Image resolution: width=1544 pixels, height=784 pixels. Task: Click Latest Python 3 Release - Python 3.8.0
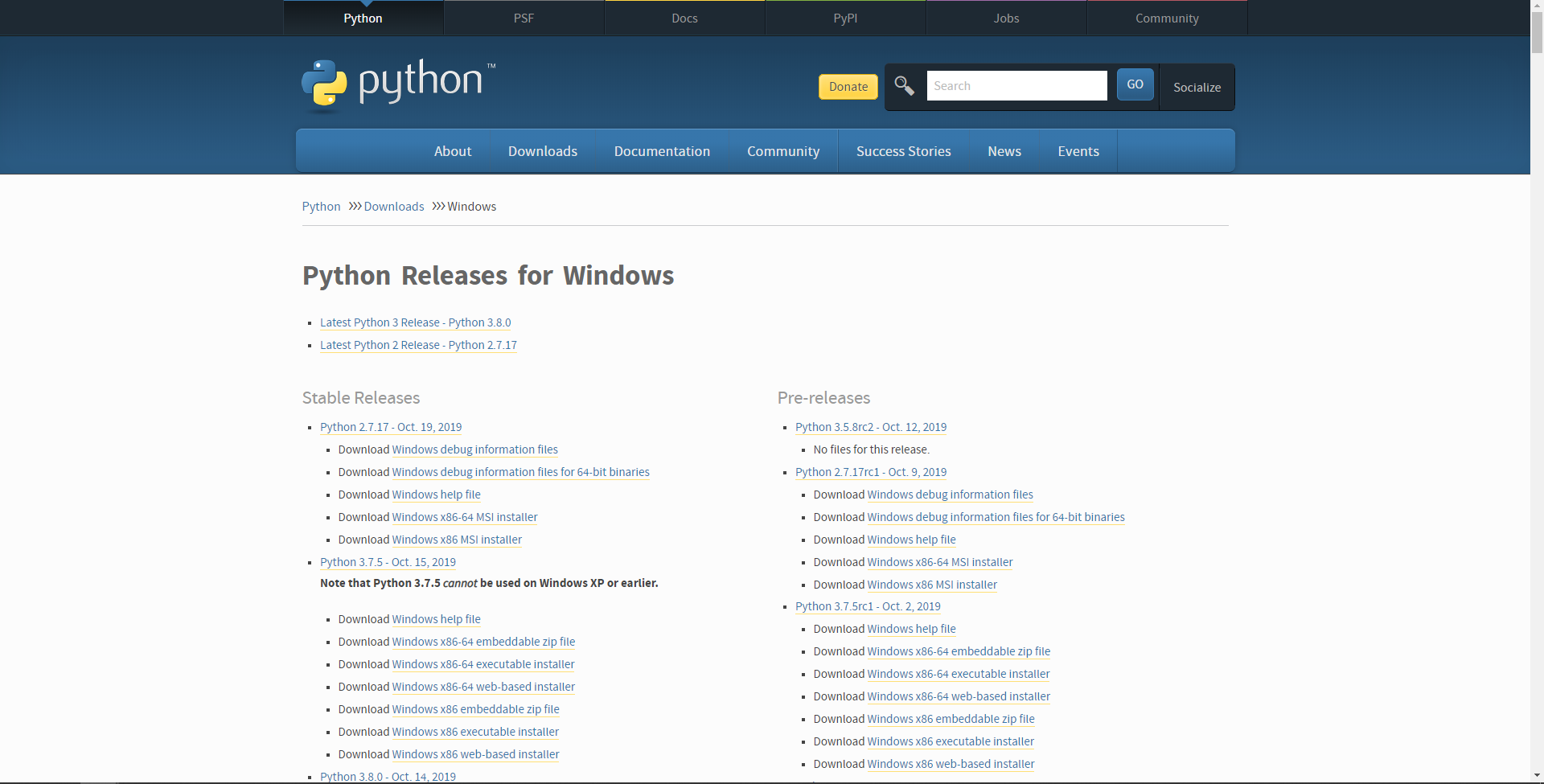[415, 322]
